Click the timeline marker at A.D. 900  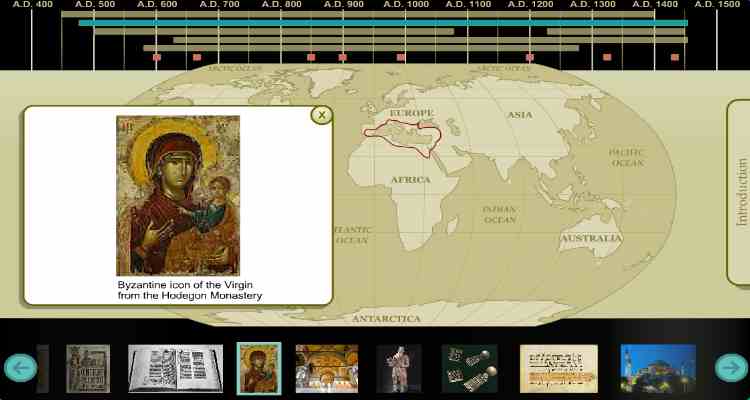(x=342, y=57)
